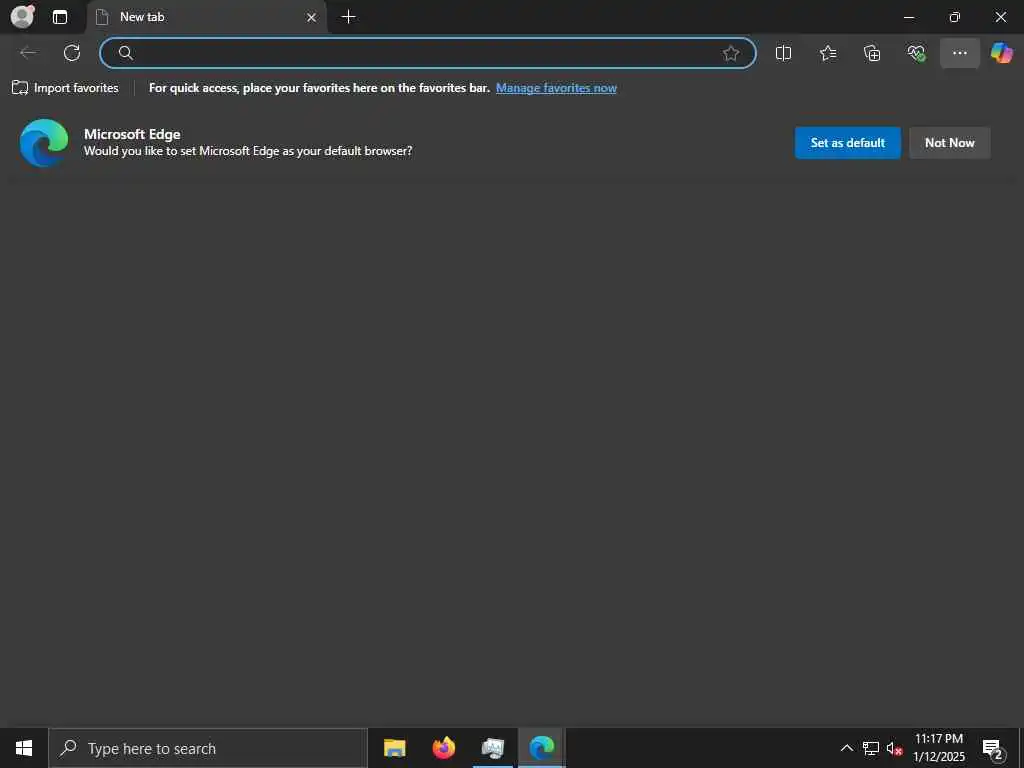Minimize the Edge window
The image size is (1024, 768).
coord(908,17)
